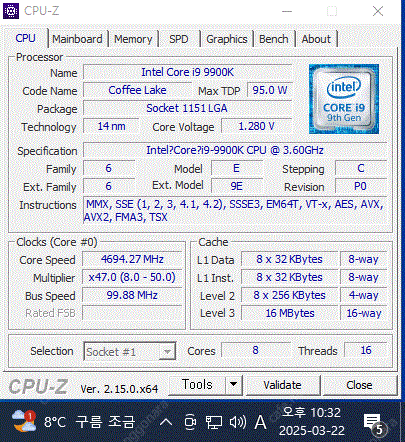Open the SPD tab
This screenshot has width=405, height=442.
tap(179, 39)
